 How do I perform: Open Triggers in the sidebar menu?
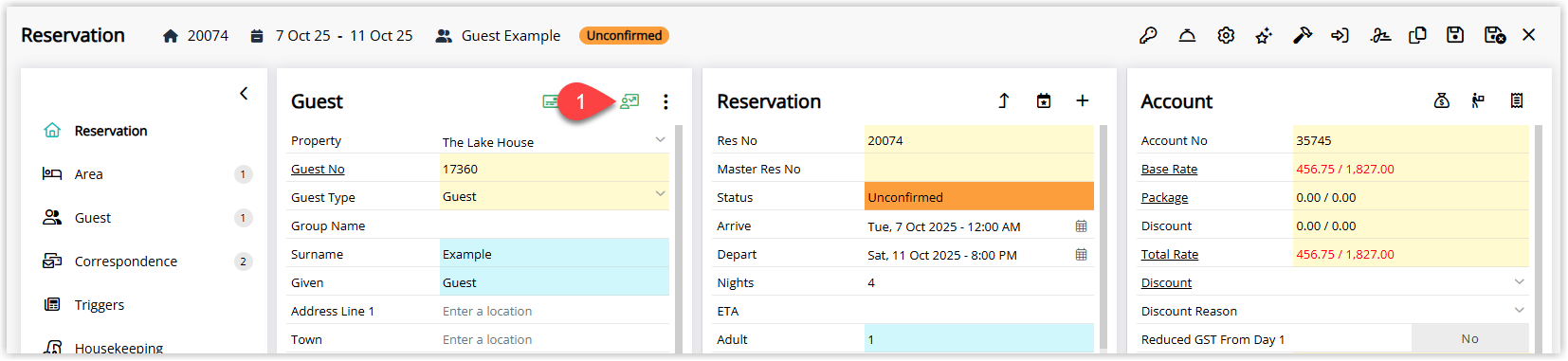pyautogui.click(x=100, y=305)
